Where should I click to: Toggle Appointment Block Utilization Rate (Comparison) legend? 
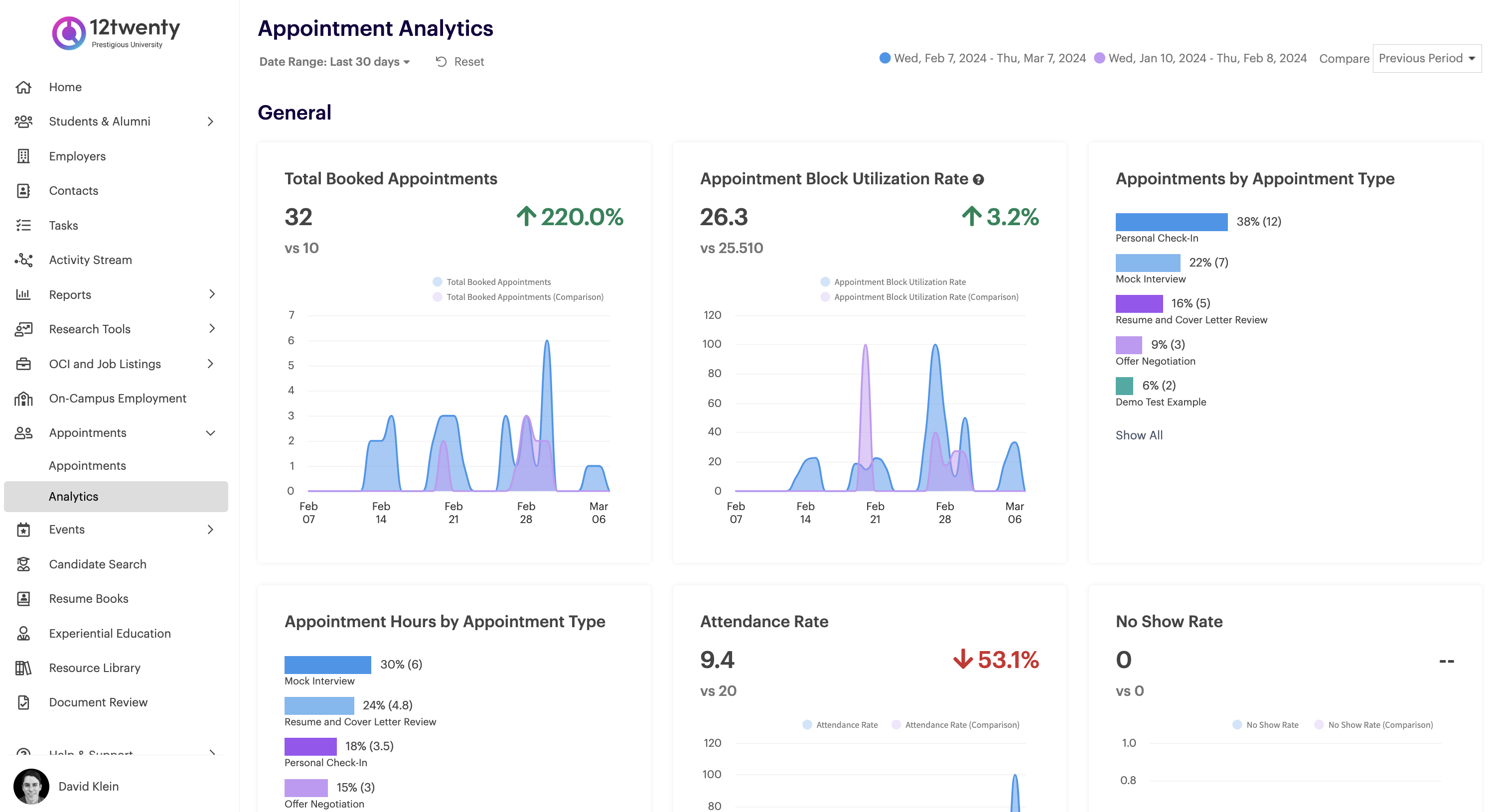click(x=919, y=297)
